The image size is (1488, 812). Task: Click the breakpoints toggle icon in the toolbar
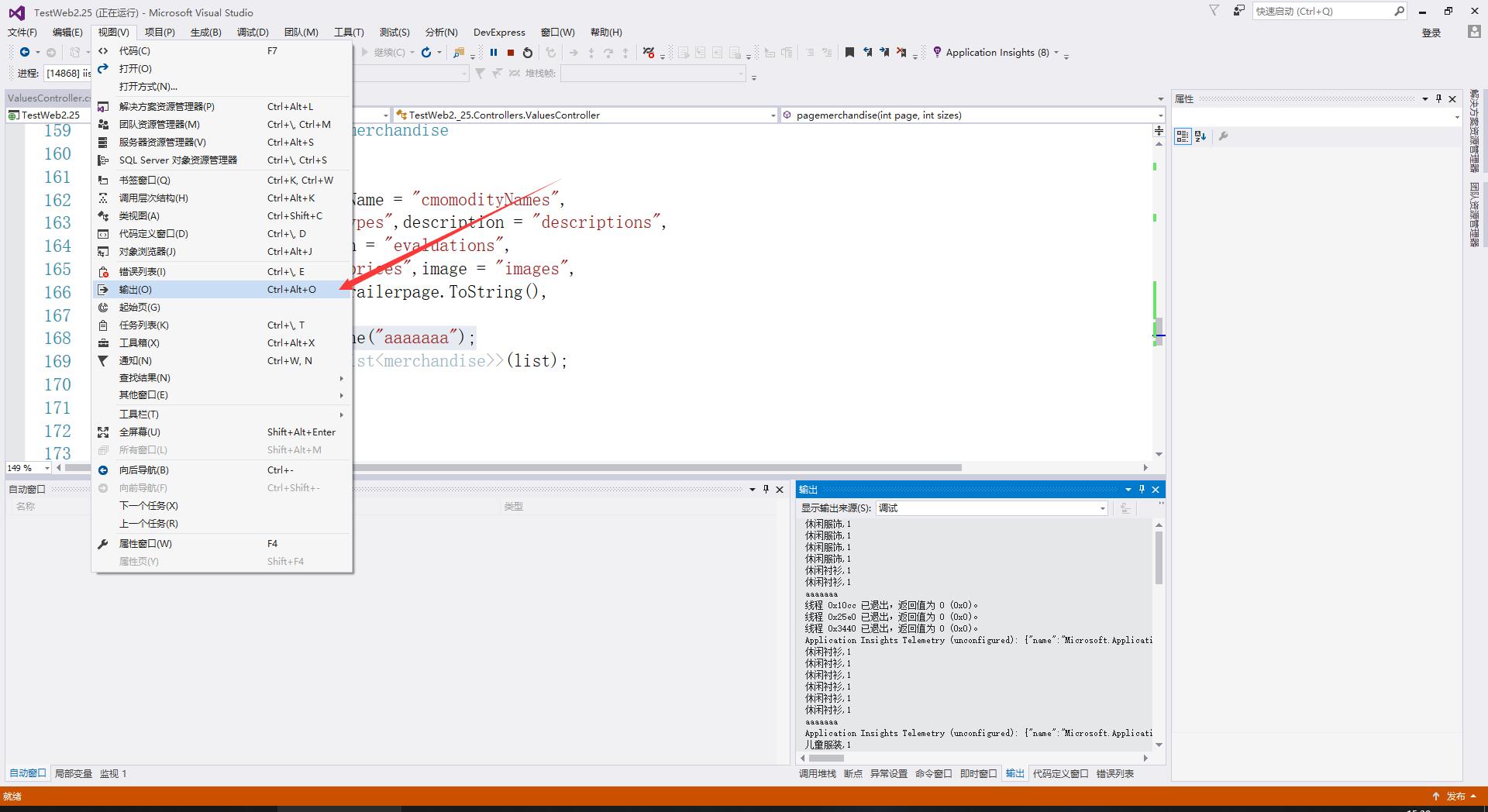[x=648, y=53]
